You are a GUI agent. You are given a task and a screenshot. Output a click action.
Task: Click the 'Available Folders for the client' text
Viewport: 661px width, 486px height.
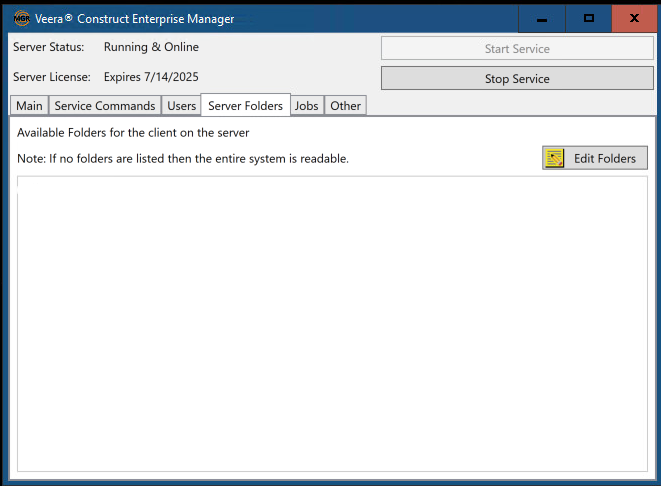pyautogui.click(x=133, y=133)
